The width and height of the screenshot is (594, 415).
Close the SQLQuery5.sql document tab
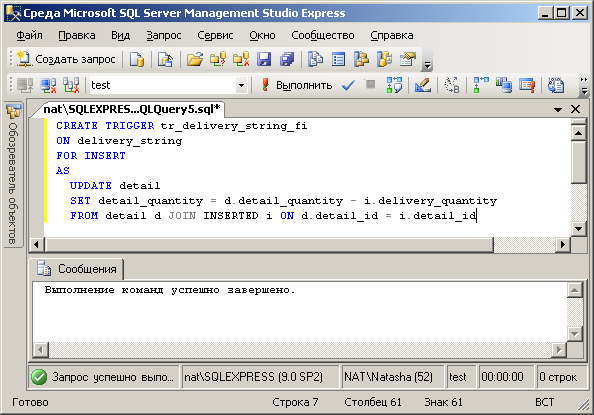click(x=575, y=110)
